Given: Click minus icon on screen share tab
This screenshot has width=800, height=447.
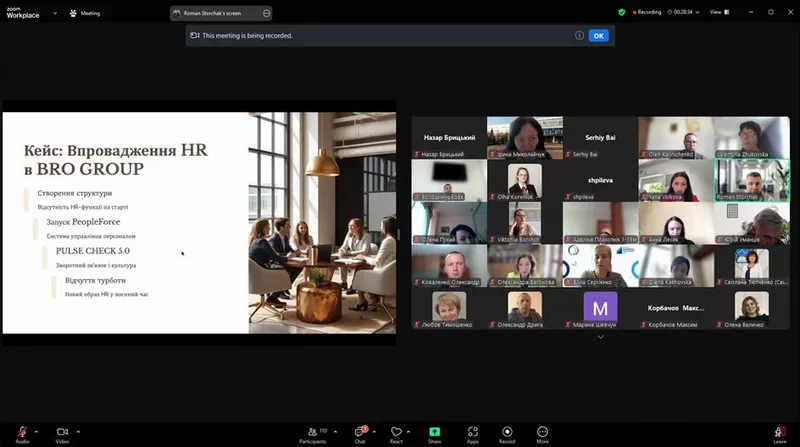Looking at the screenshot, I should coord(266,13).
